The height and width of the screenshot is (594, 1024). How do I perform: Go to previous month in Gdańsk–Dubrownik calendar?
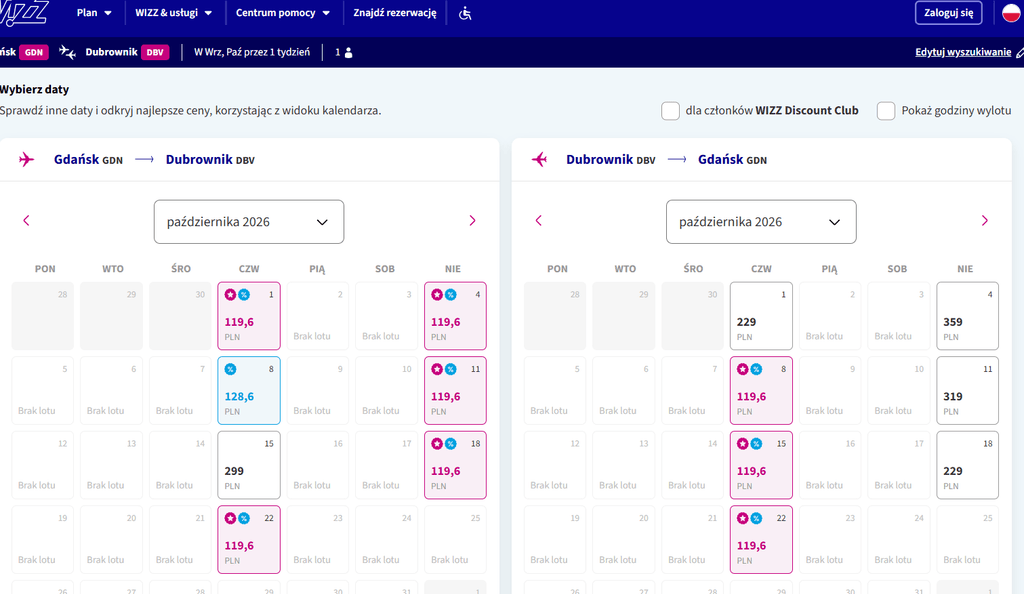point(26,221)
